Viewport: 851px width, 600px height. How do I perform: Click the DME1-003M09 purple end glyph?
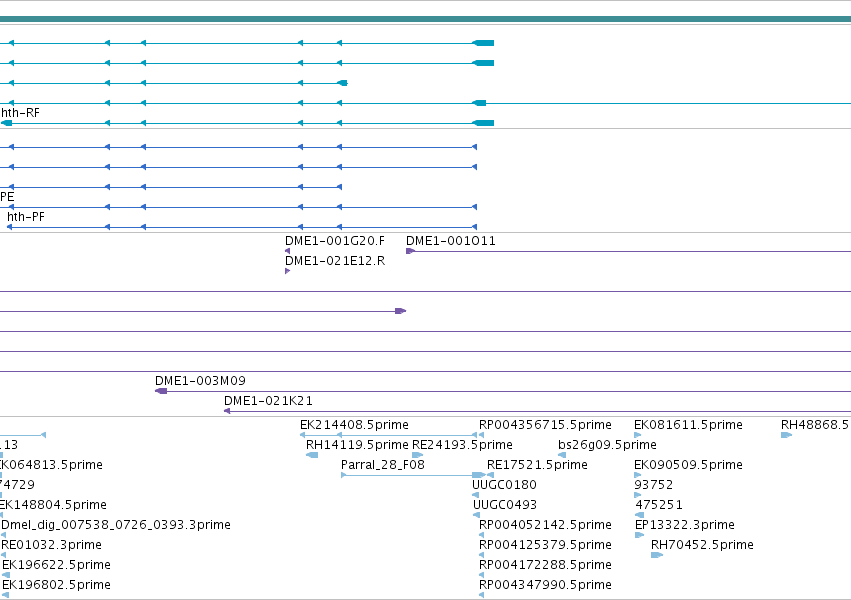click(161, 391)
